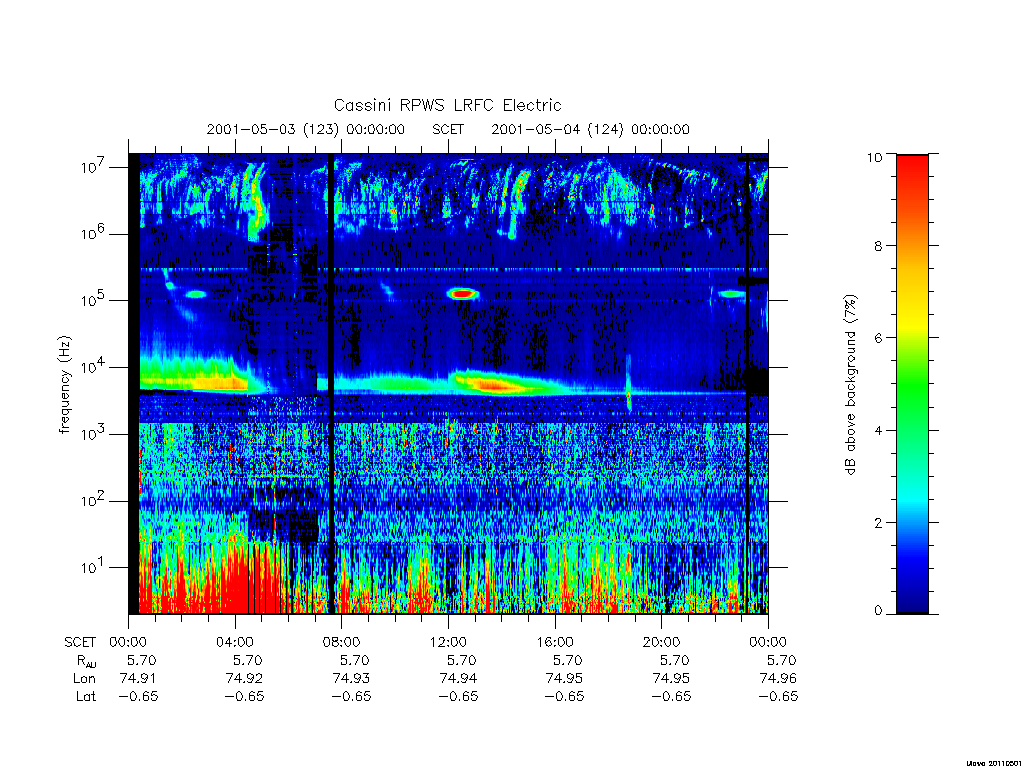Click the longitude value "74.92"
The width and height of the screenshot is (1024, 768).
244,679
